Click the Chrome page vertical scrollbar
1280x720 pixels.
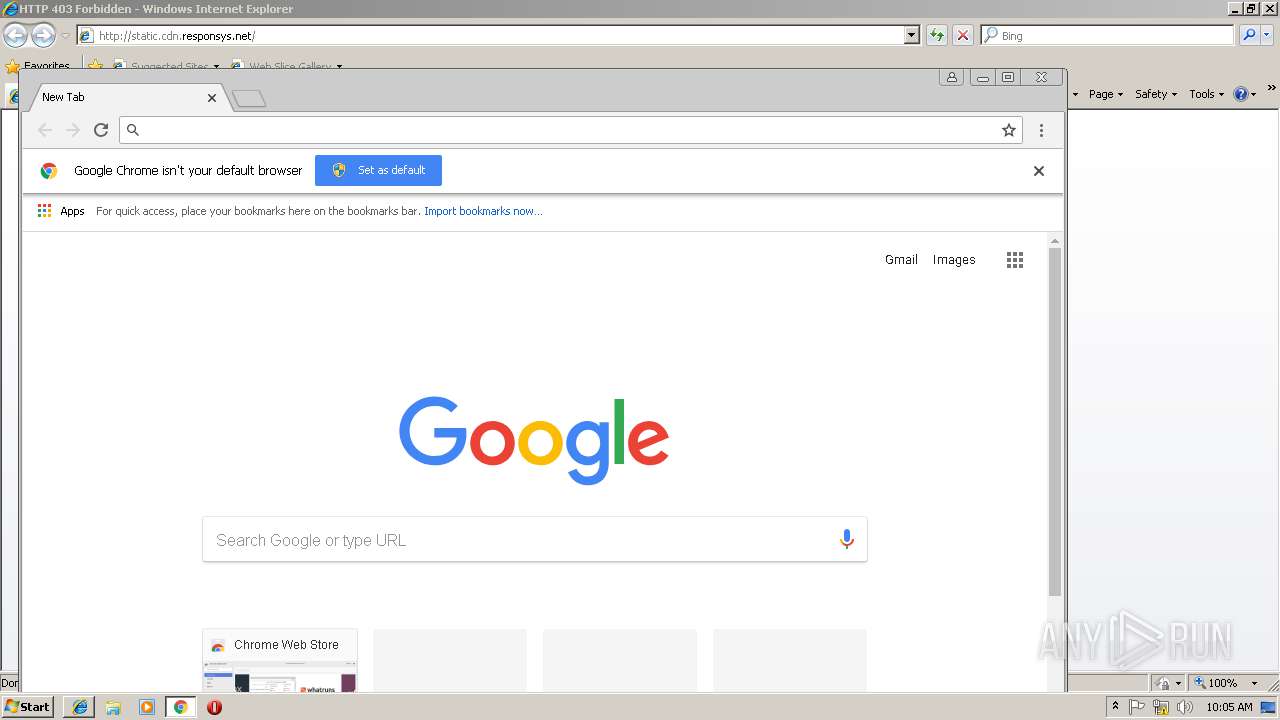[1054, 420]
